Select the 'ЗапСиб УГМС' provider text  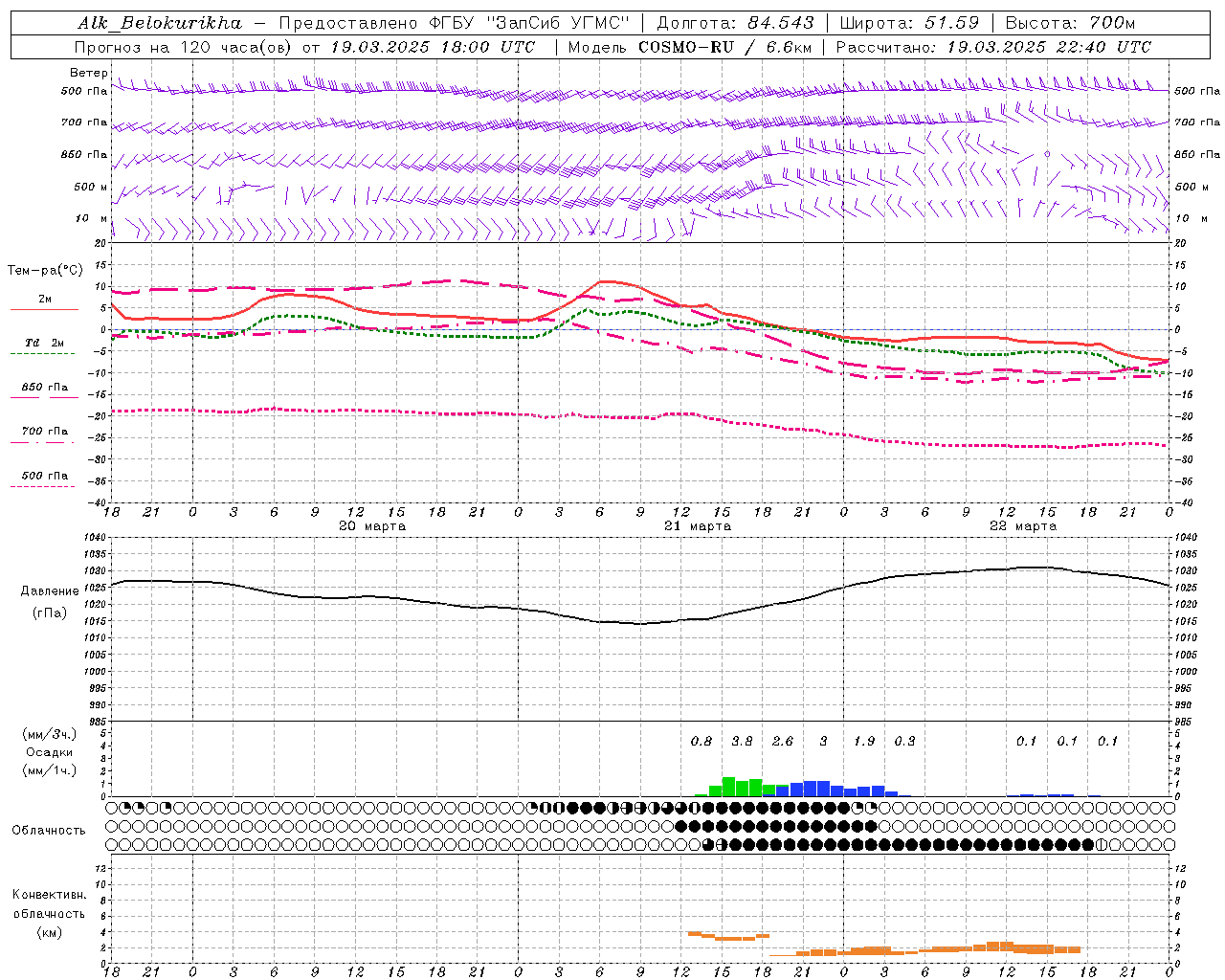[x=560, y=23]
